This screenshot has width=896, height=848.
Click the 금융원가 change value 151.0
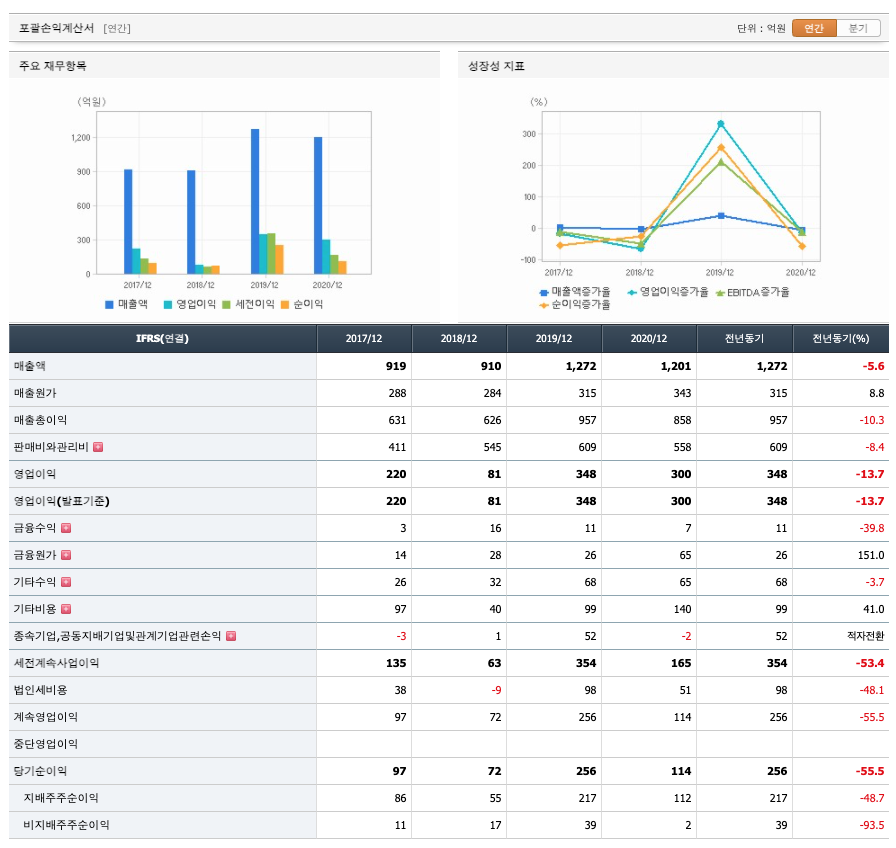[x=871, y=555]
